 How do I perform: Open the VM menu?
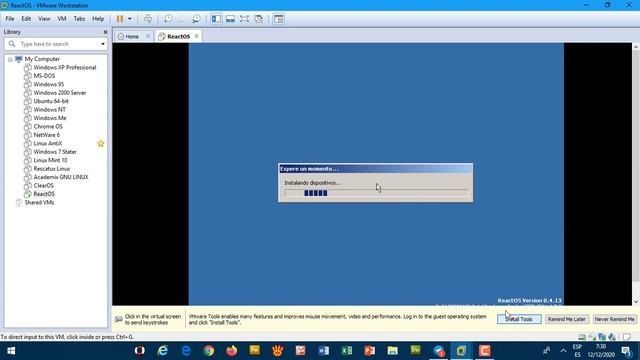click(x=62, y=19)
